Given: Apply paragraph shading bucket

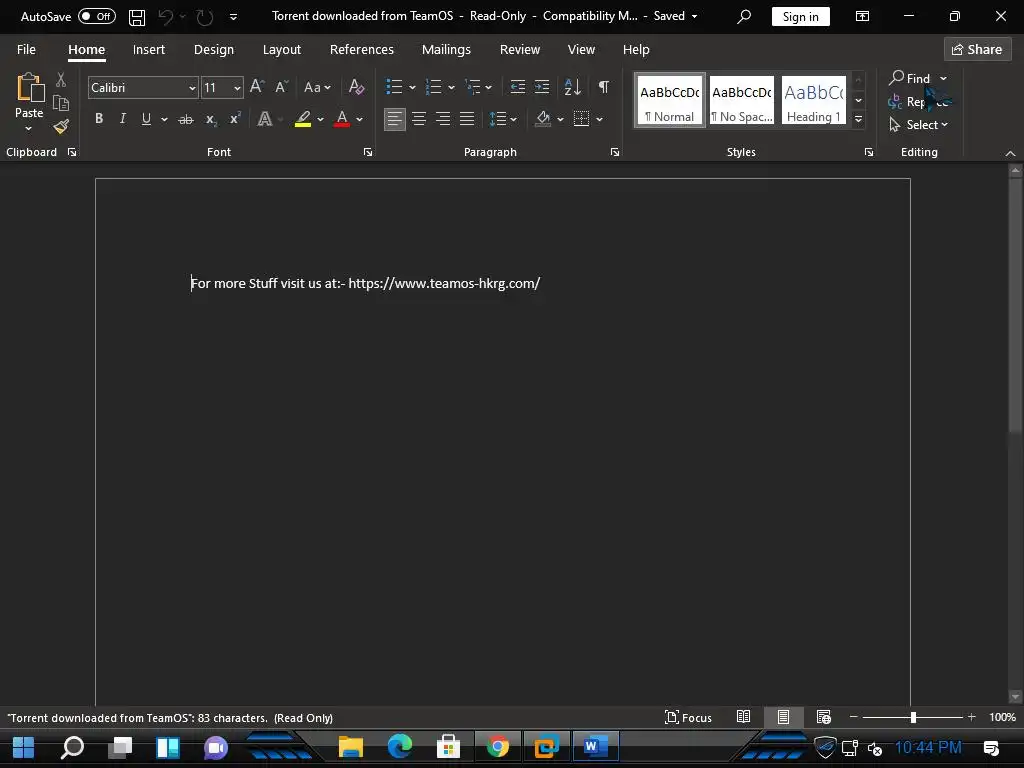Looking at the screenshot, I should pyautogui.click(x=543, y=118).
